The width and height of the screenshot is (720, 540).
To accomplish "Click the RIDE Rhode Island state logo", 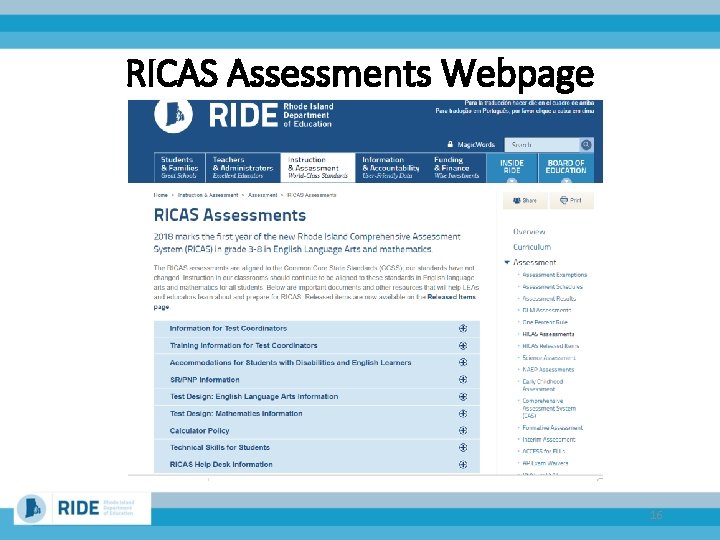I will (173, 115).
